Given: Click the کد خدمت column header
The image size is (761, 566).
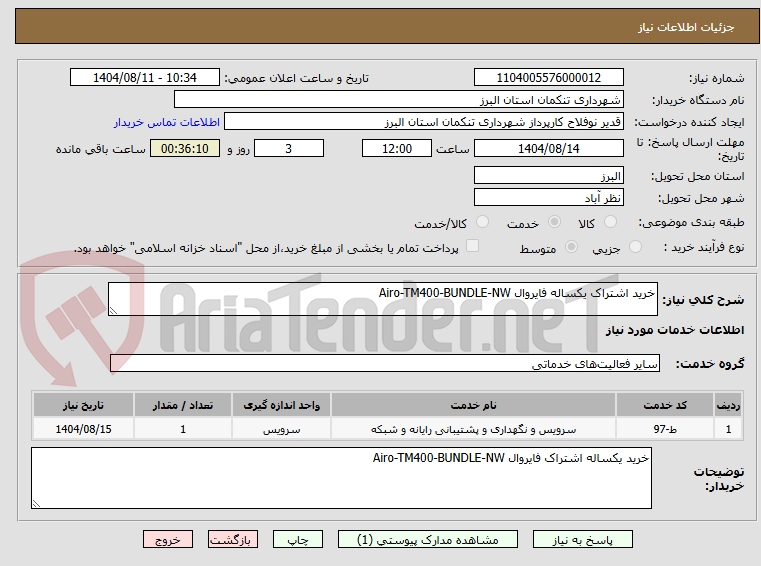Looking at the screenshot, I should [665, 405].
